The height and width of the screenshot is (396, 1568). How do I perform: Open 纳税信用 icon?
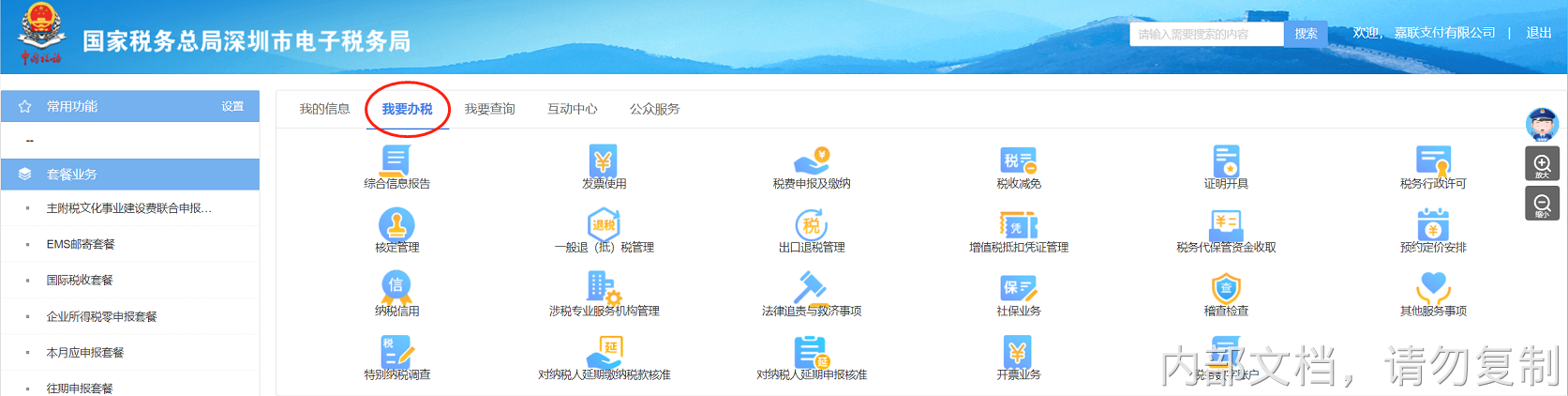pyautogui.click(x=396, y=286)
